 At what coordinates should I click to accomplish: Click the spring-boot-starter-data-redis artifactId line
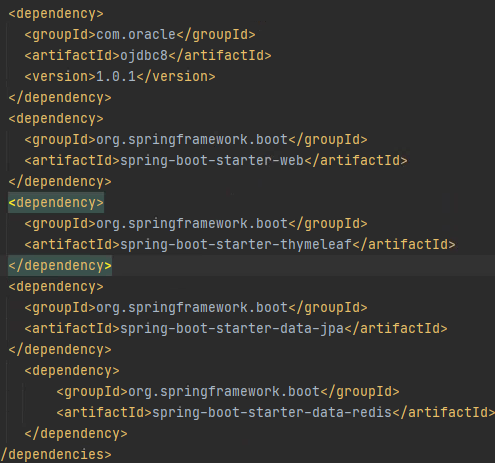point(276,413)
